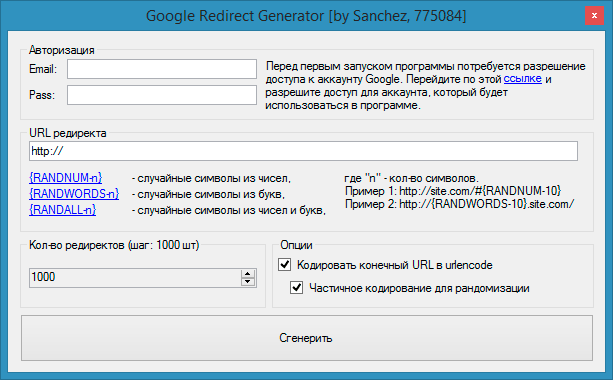This screenshot has height=380, width=613.
Task: Toggle 'Частичное кодирование для рандомизации' checkbox
Action: click(296, 288)
